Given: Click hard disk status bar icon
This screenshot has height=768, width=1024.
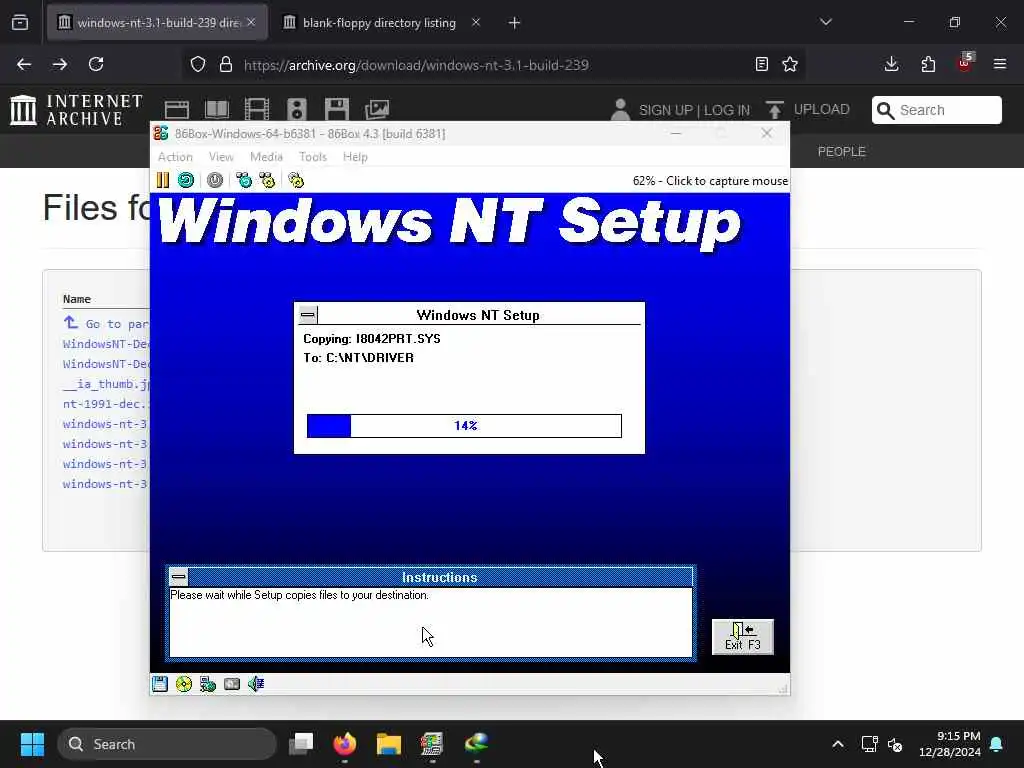Looking at the screenshot, I should 232,684.
